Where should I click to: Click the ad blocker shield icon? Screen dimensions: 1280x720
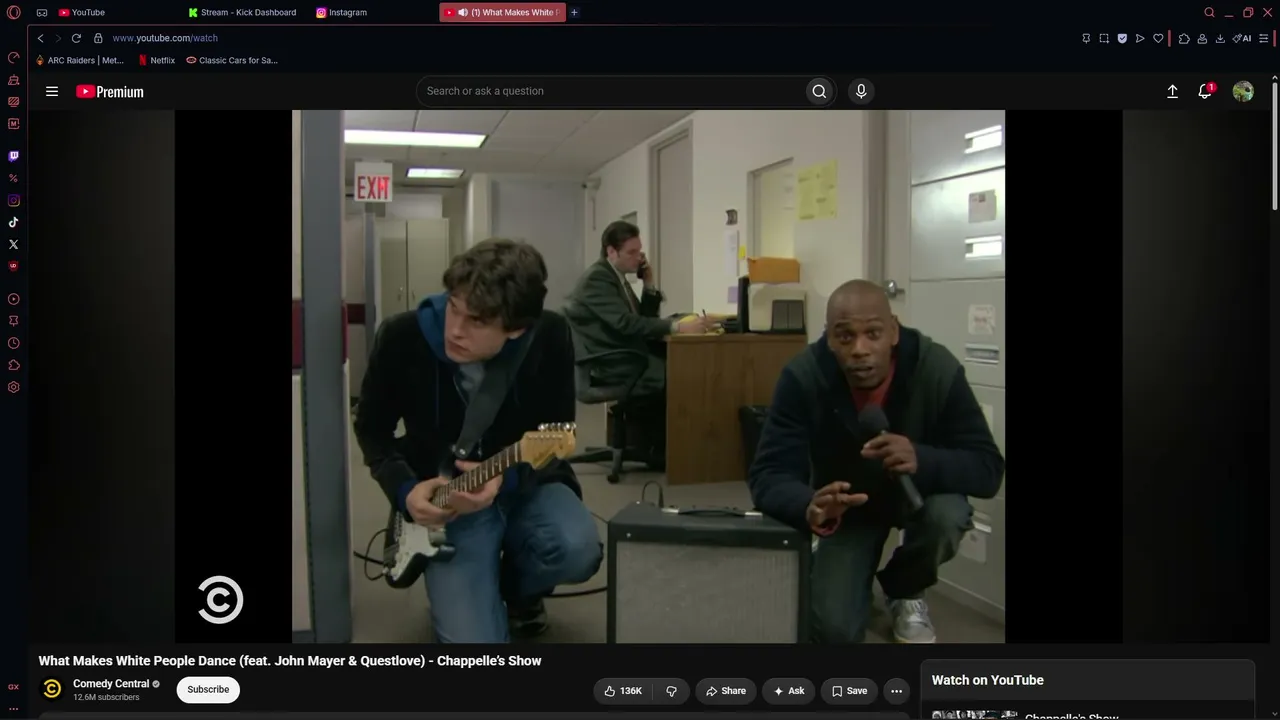click(x=1122, y=38)
